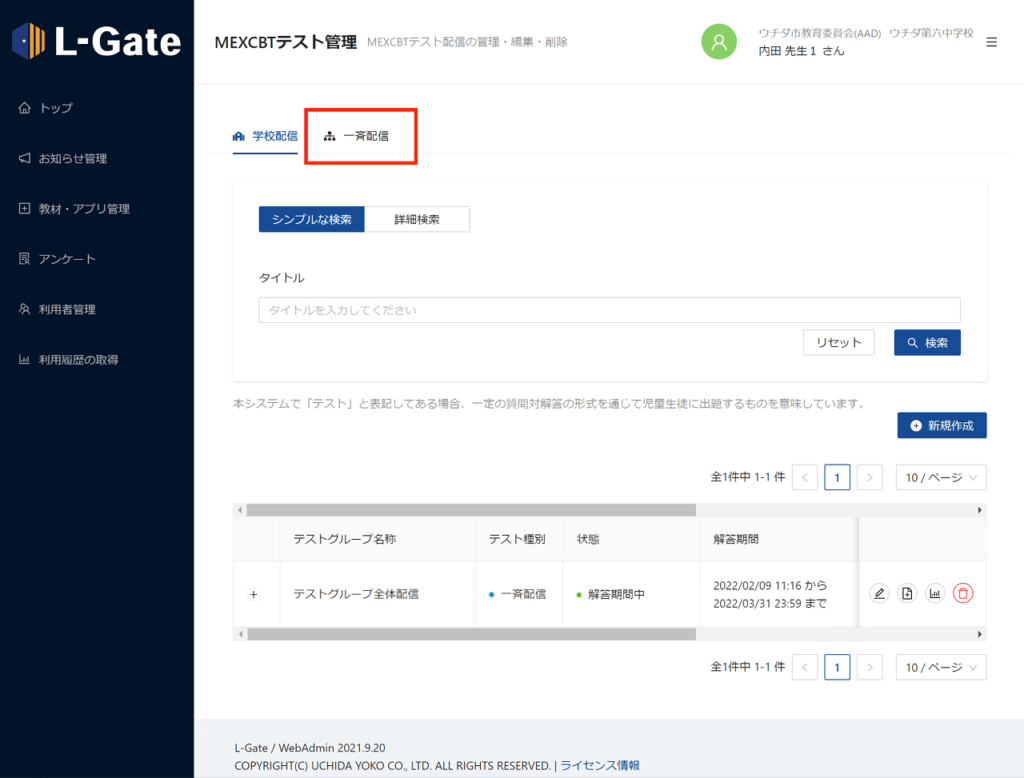The image size is (1024, 778).
Task: Click the user name 内田 先生 1 さん
Action: (x=801, y=51)
